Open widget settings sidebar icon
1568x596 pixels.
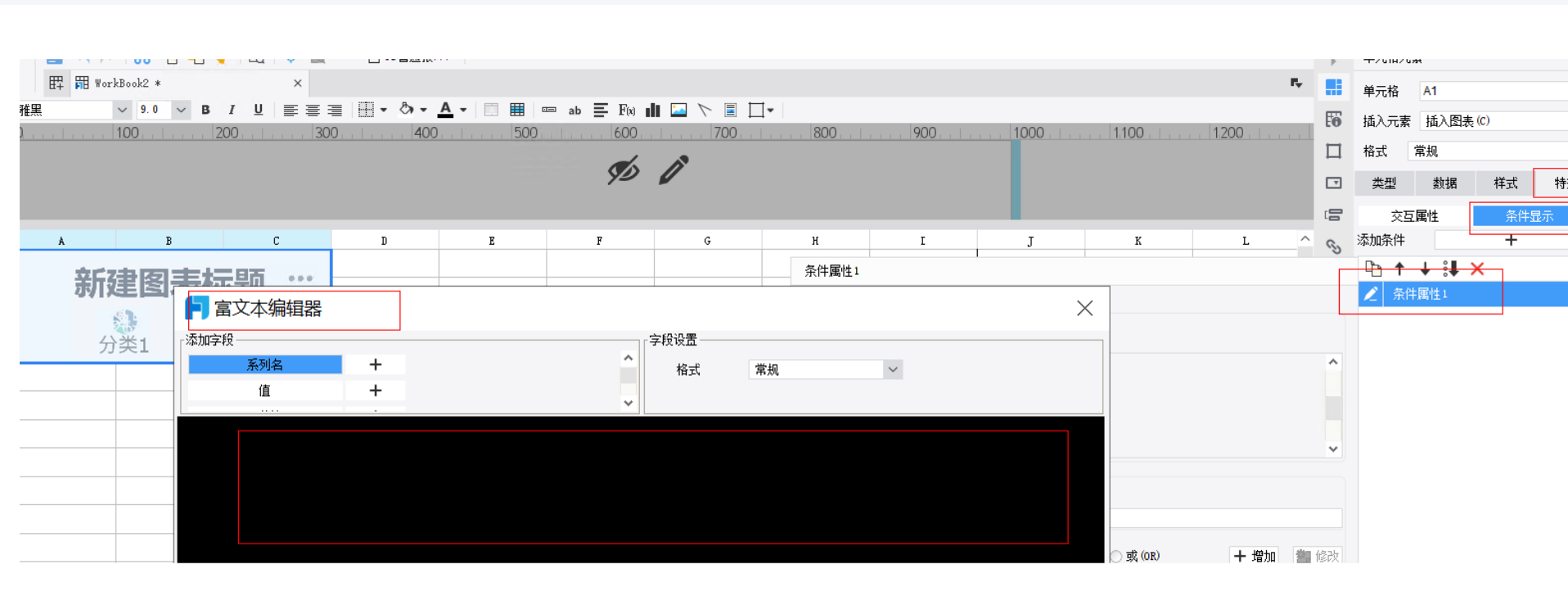[1334, 183]
